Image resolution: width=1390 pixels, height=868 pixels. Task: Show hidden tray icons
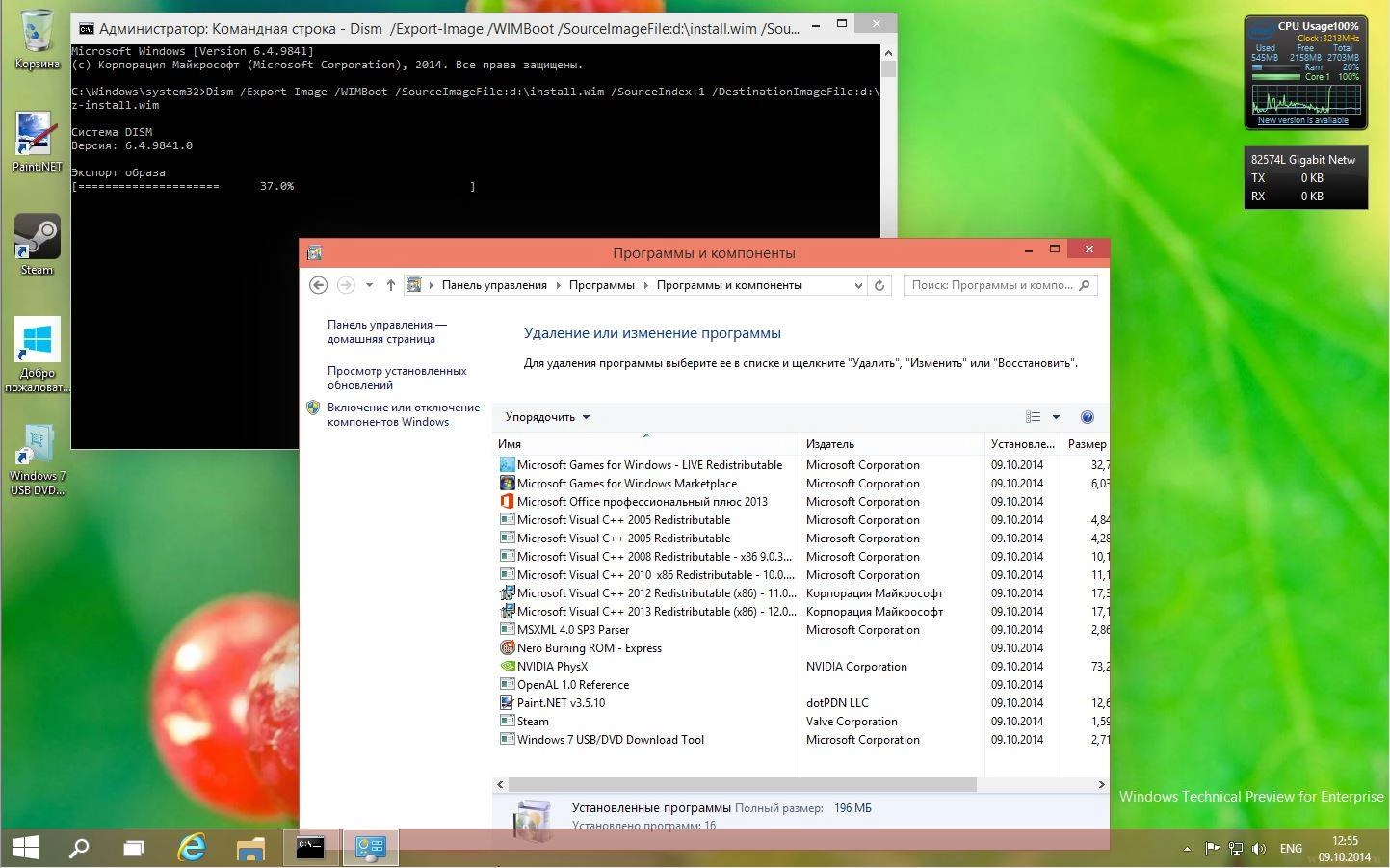[x=1187, y=849]
